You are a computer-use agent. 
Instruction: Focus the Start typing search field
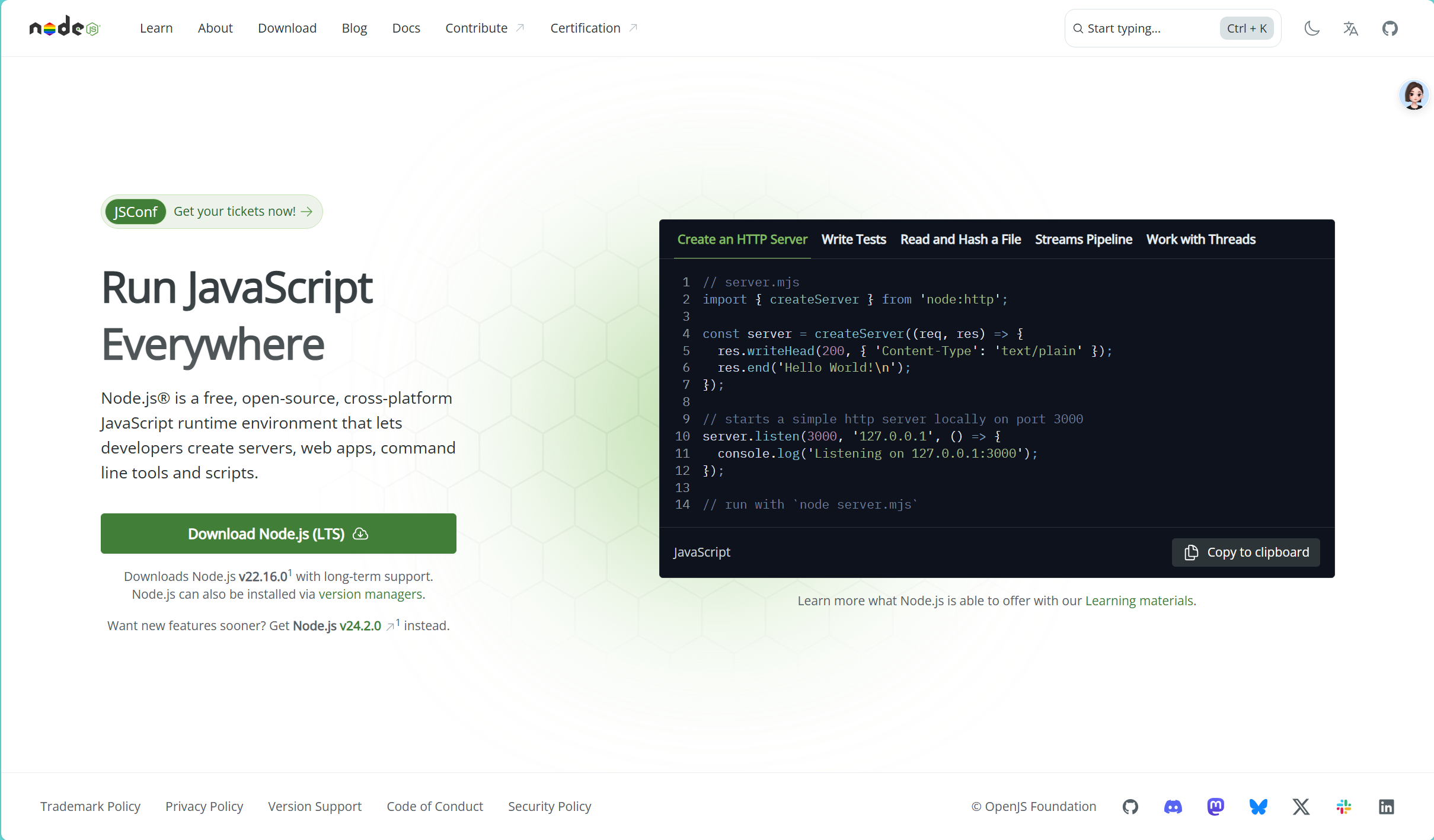pos(1173,28)
